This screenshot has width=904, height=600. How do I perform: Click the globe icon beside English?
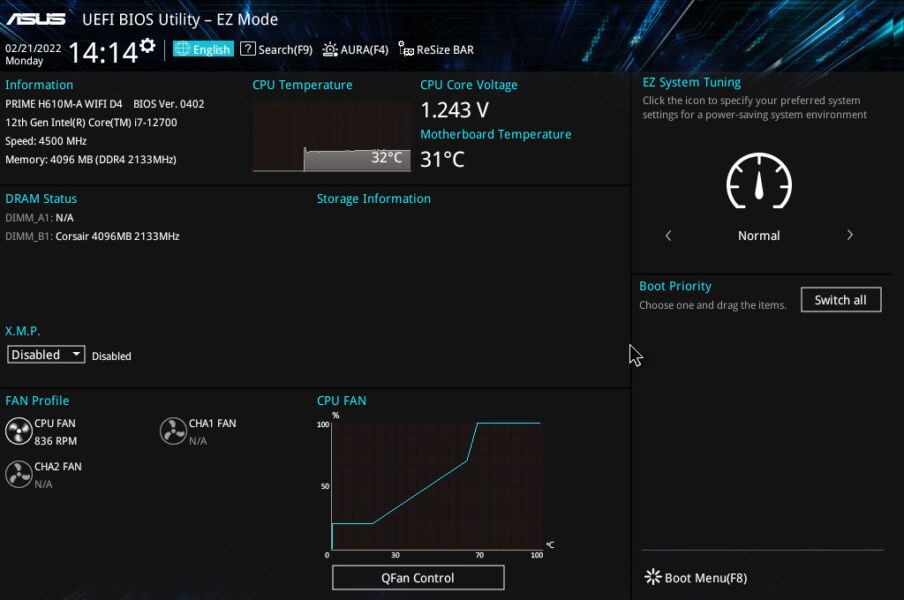pos(183,49)
